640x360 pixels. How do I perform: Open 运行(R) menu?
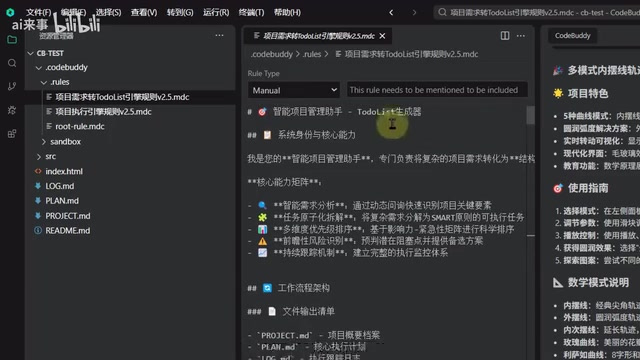pyautogui.click(x=216, y=13)
